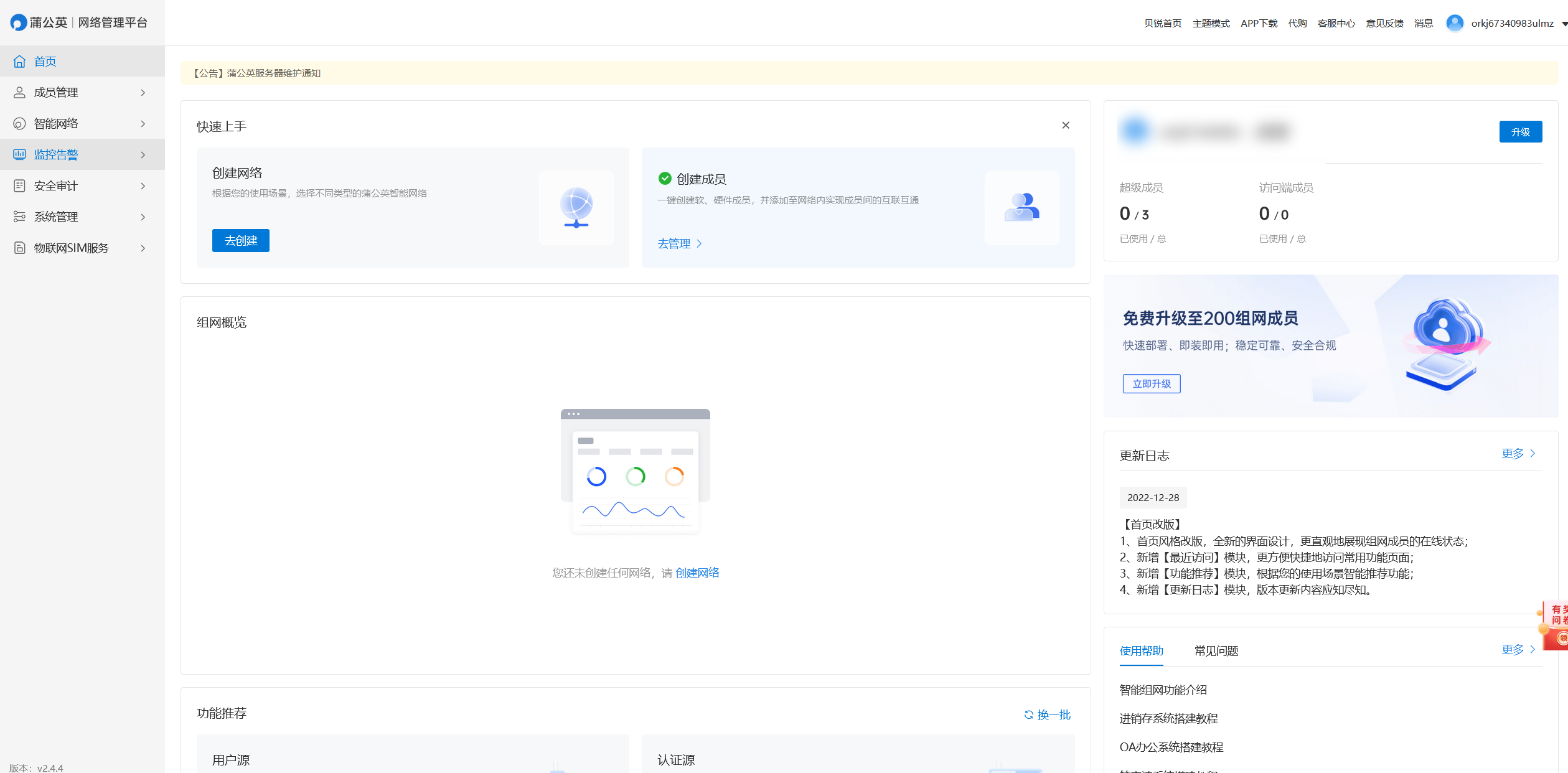
Task: Click the blue 升级 button
Action: coord(1520,131)
